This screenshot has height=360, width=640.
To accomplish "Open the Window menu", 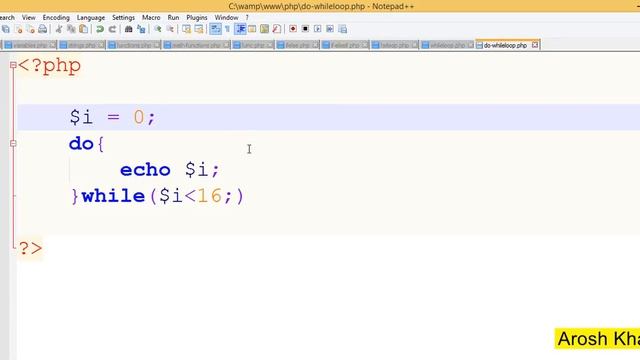I will (x=227, y=18).
